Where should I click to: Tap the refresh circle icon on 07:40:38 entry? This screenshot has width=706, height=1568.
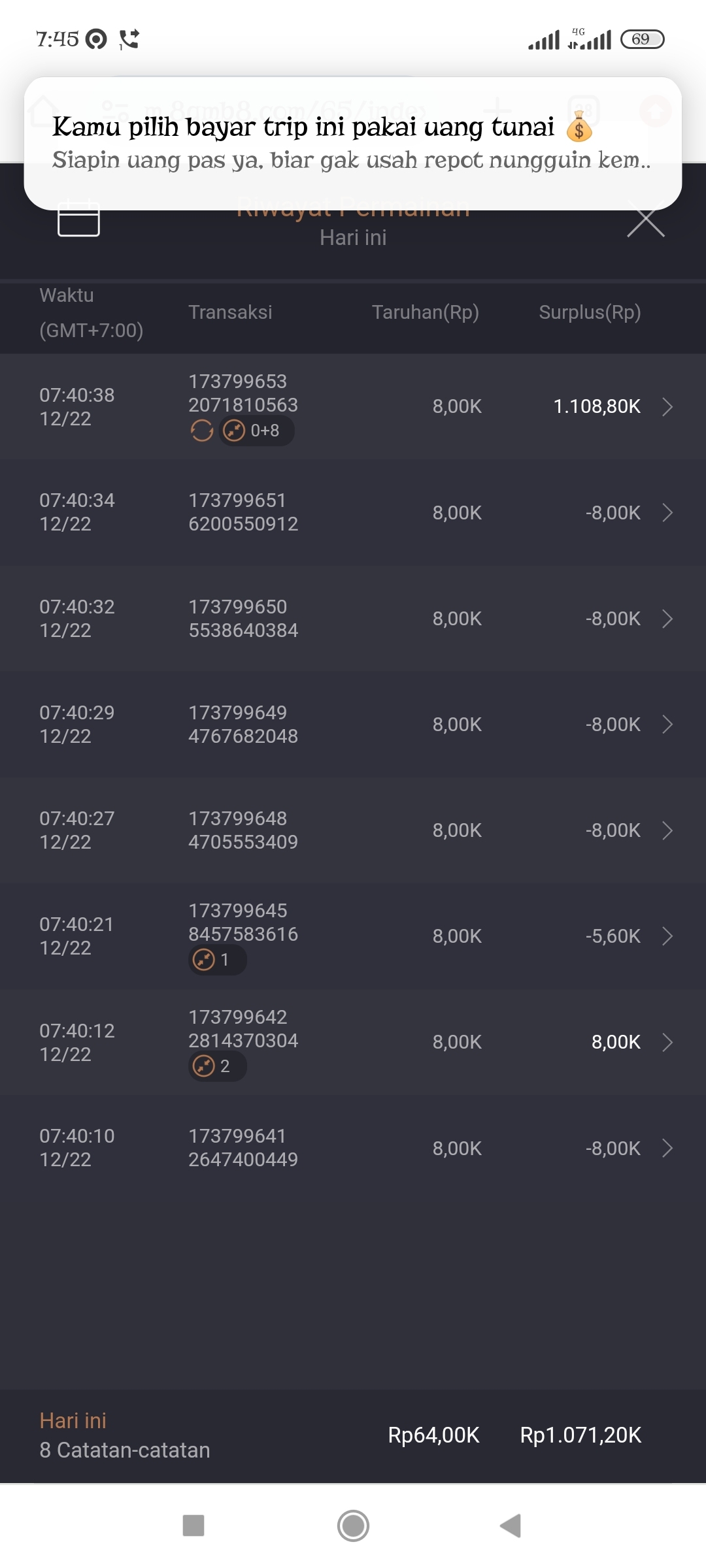[x=202, y=431]
